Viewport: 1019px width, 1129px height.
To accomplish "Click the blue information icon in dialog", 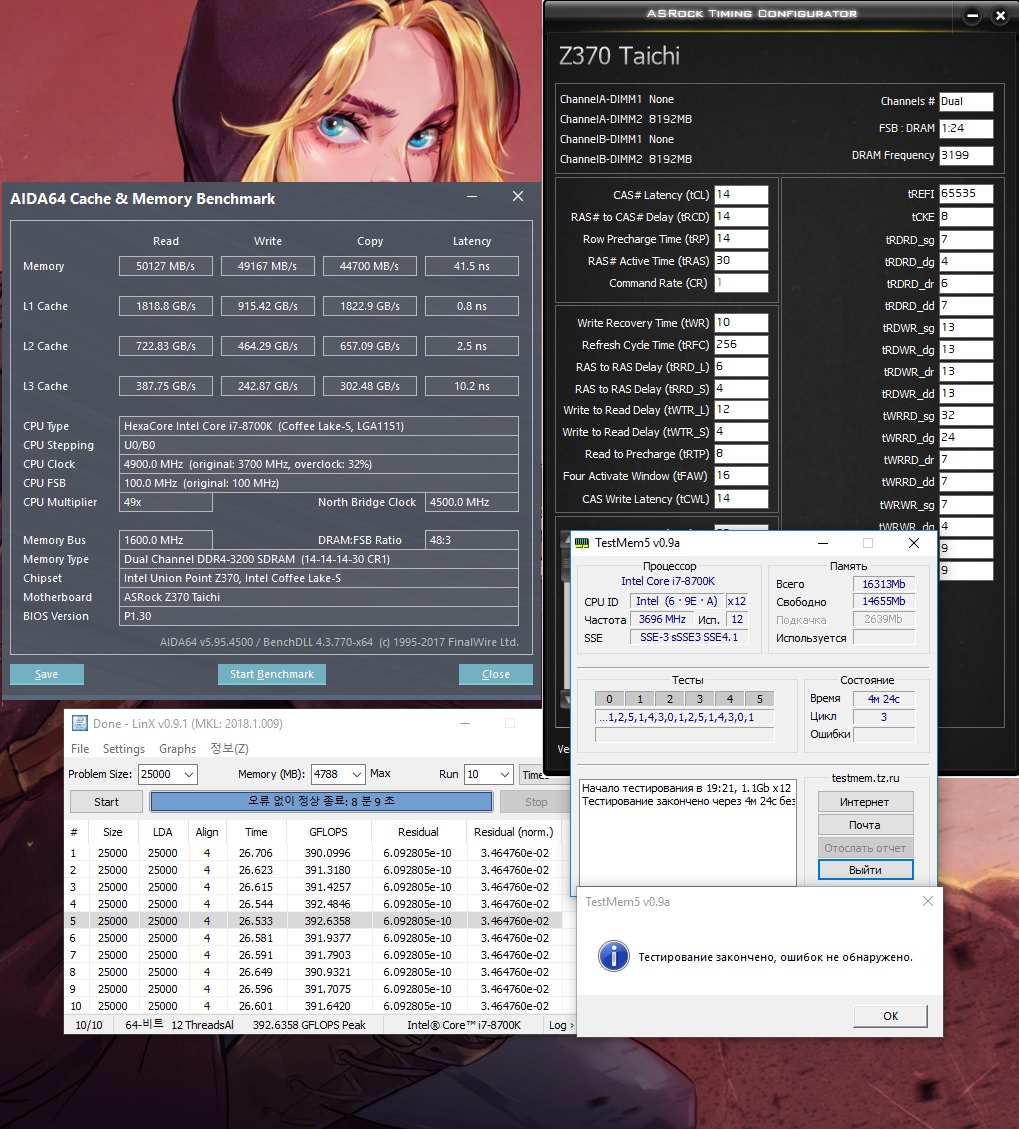I will [x=614, y=956].
